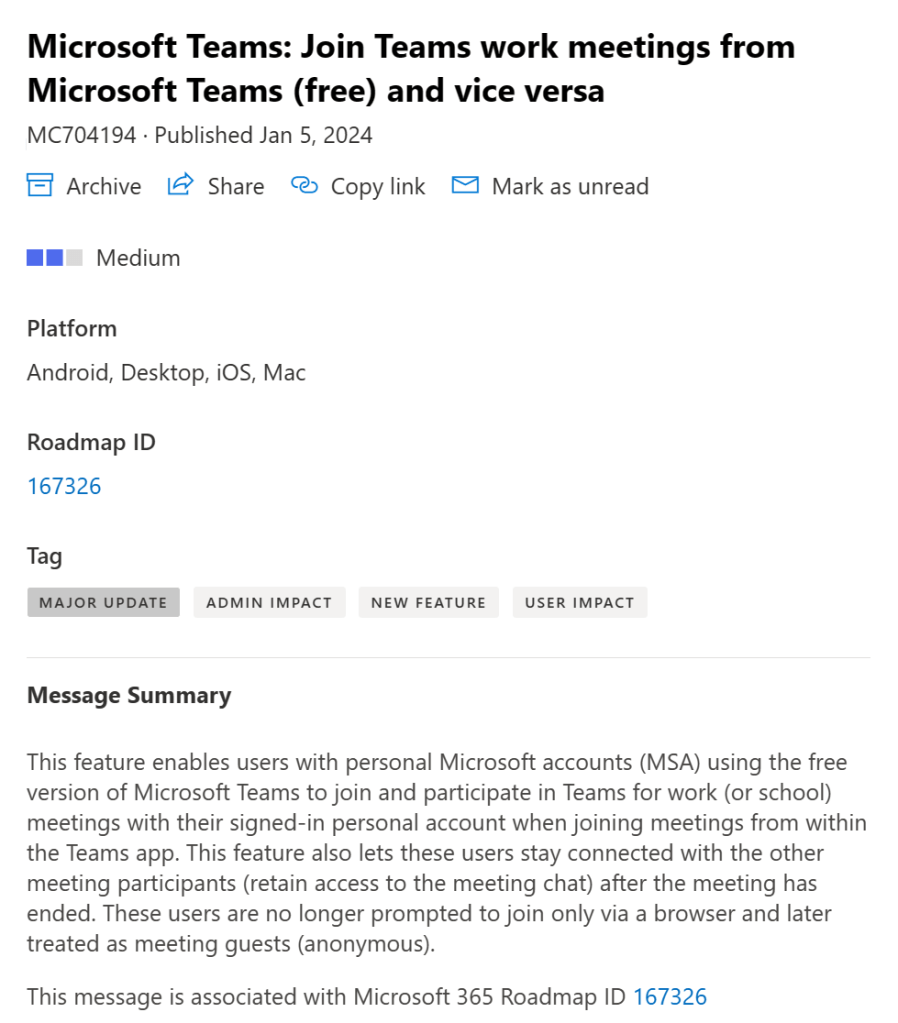The height and width of the screenshot is (1023, 898).
Task: Open the Roadmap ID 167326 link in summary
Action: click(670, 996)
